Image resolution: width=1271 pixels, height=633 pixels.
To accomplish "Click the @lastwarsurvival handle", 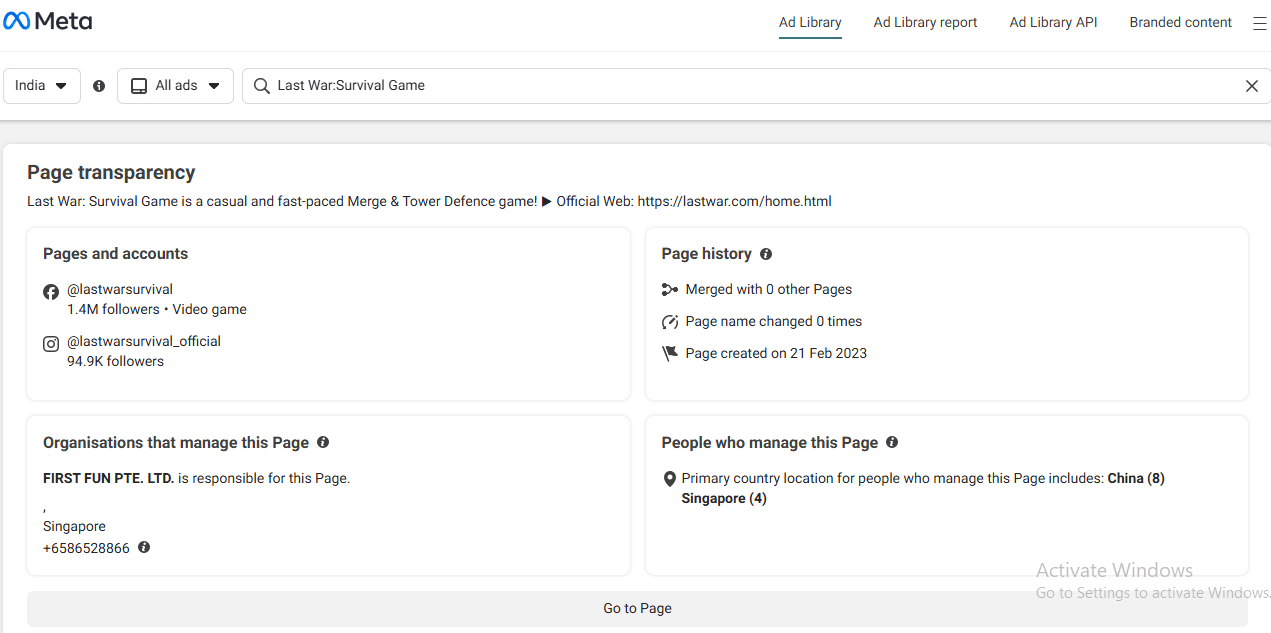I will point(120,290).
